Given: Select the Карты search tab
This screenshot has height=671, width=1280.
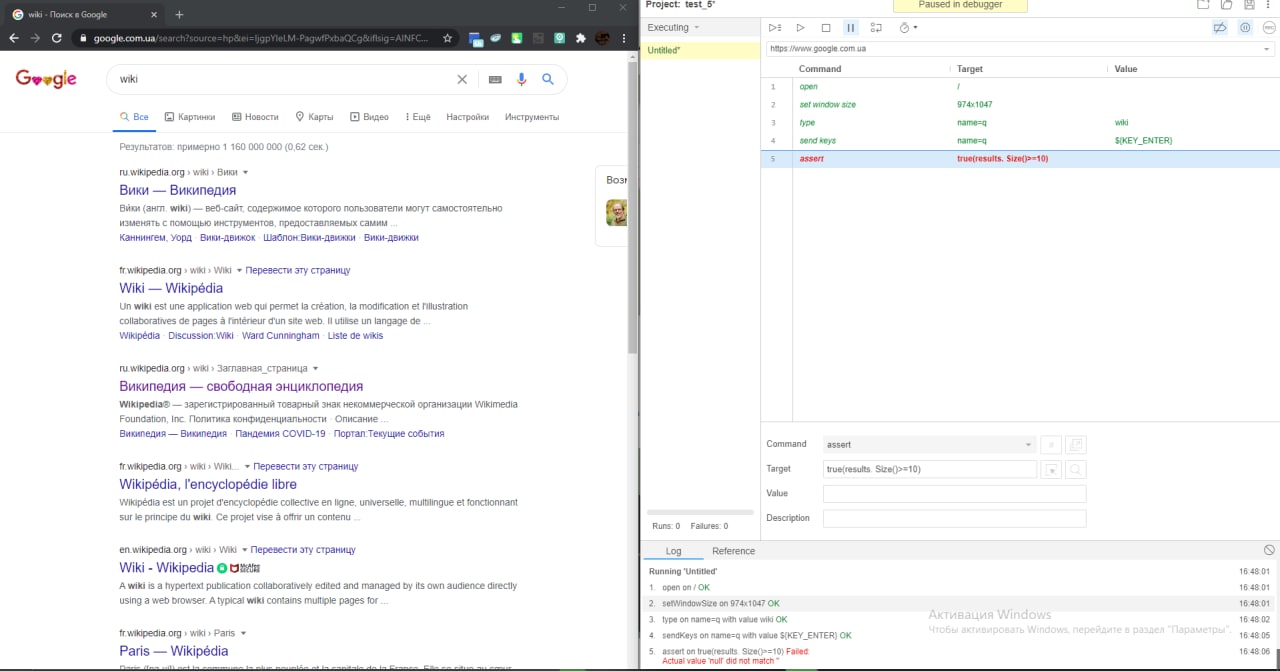Looking at the screenshot, I should [x=315, y=117].
